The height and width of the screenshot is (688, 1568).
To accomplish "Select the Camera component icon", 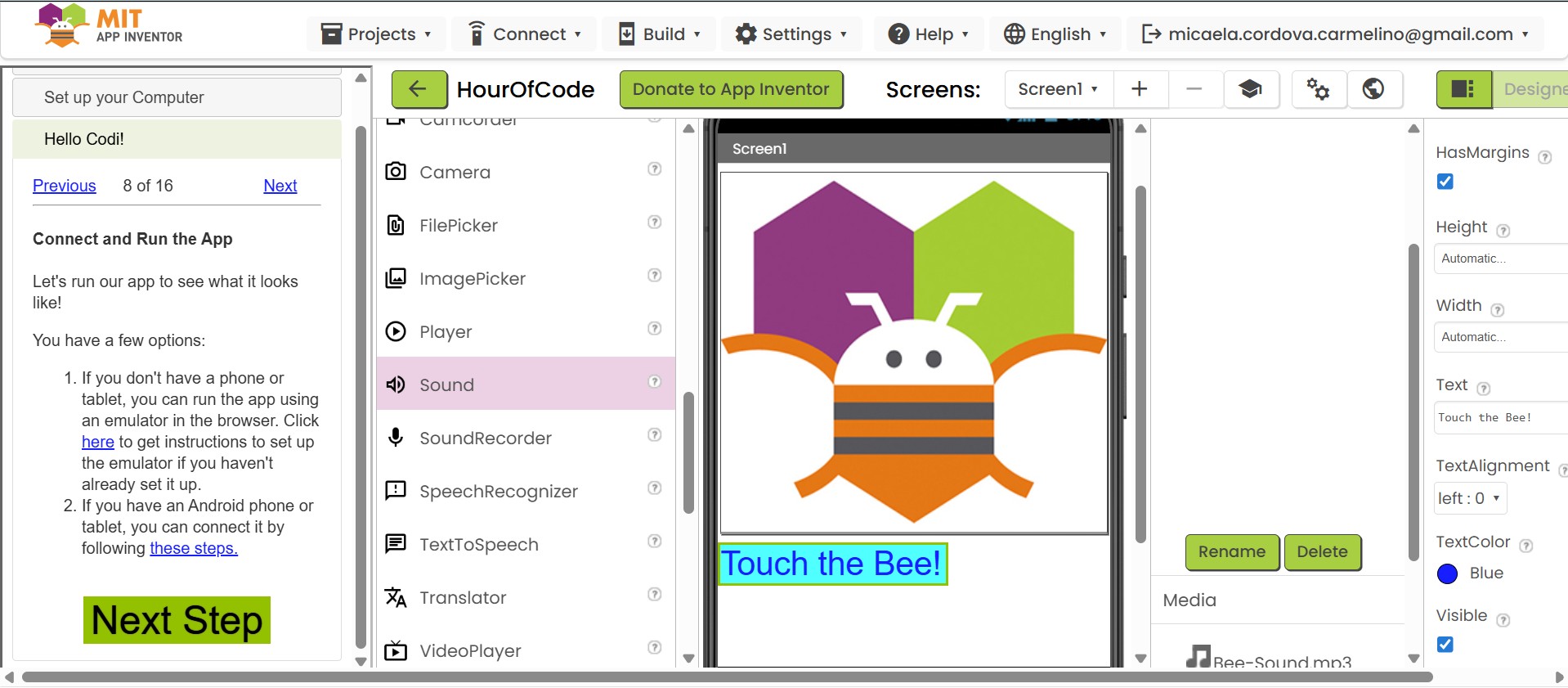I will [x=396, y=171].
